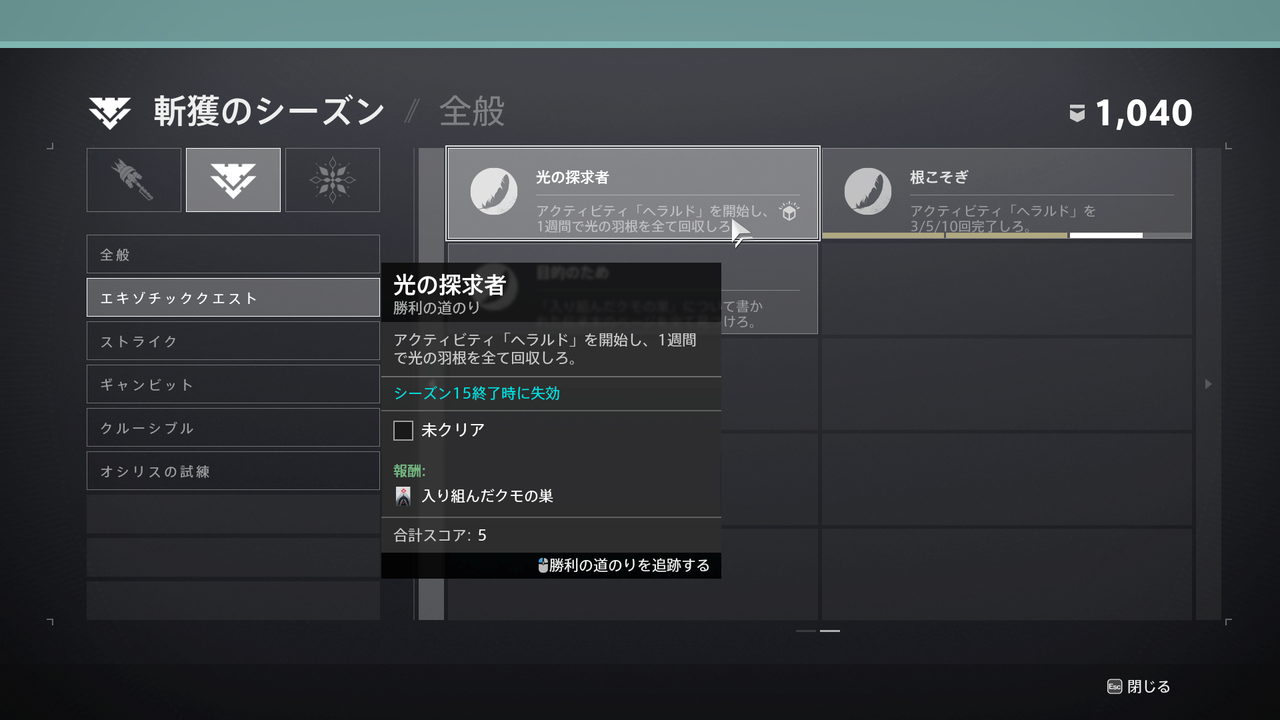Click the mouse icon beside 勝利の道のりを追跡する

coord(543,566)
